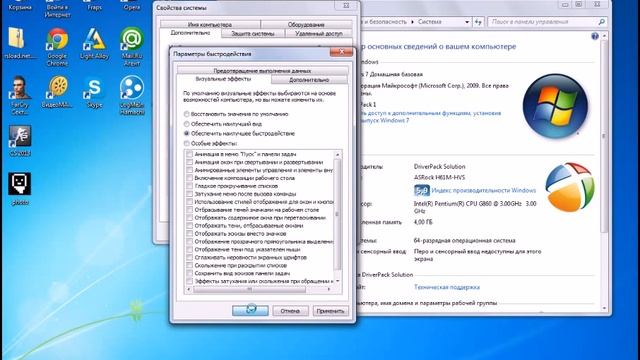Check Отображать тени, отбрасываемые окнами
The image size is (640, 360).
(189, 225)
